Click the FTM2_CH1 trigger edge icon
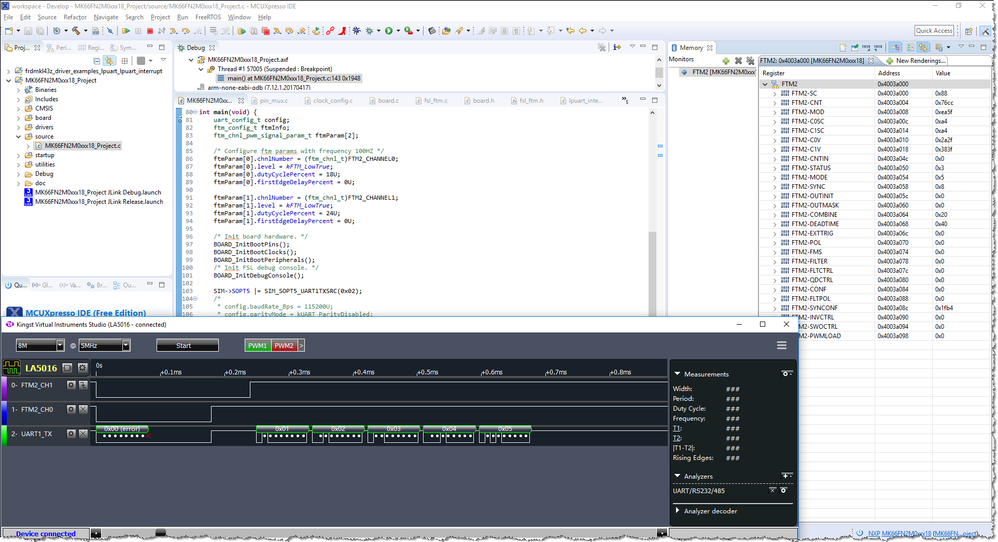The image size is (998, 542). 82,383
